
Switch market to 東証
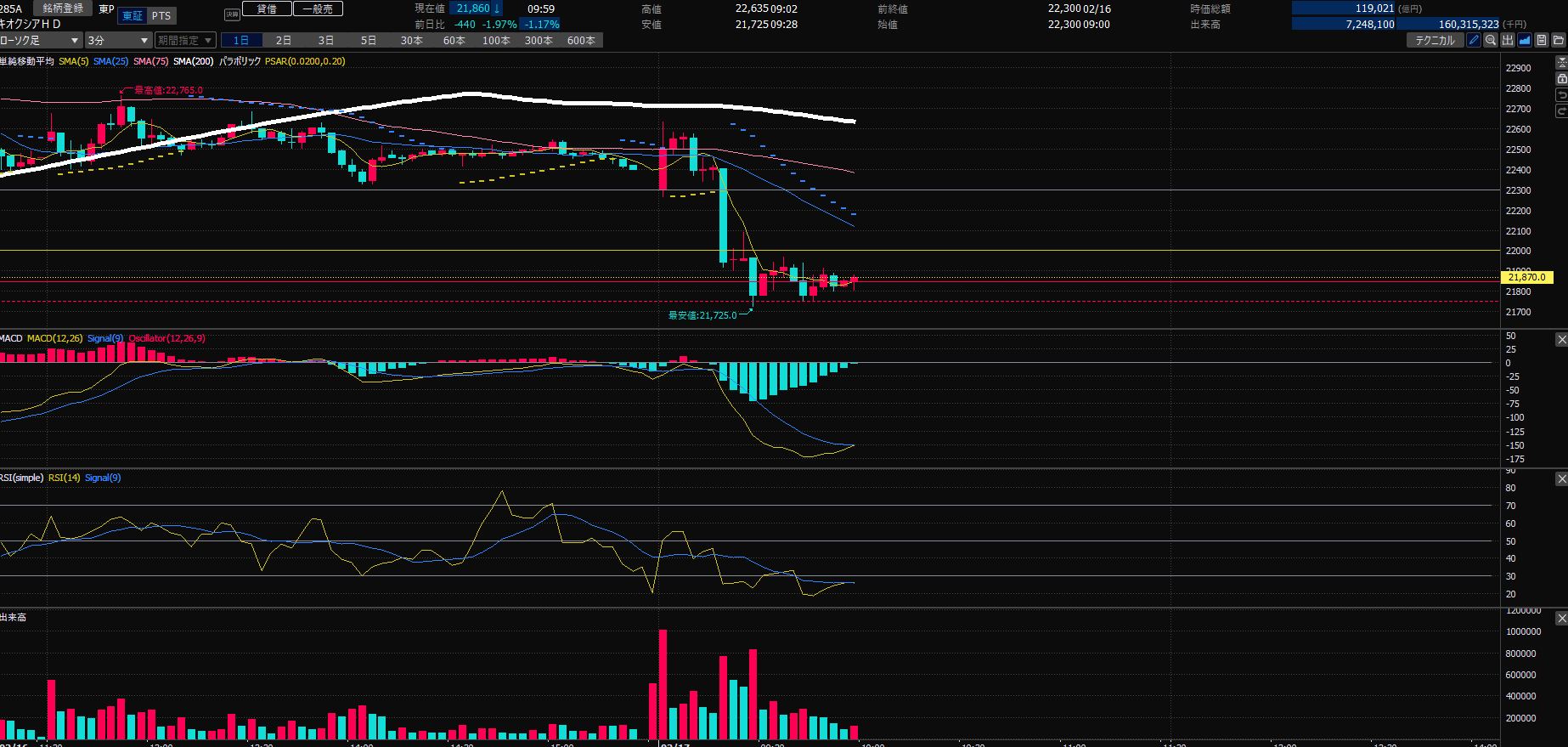point(133,16)
